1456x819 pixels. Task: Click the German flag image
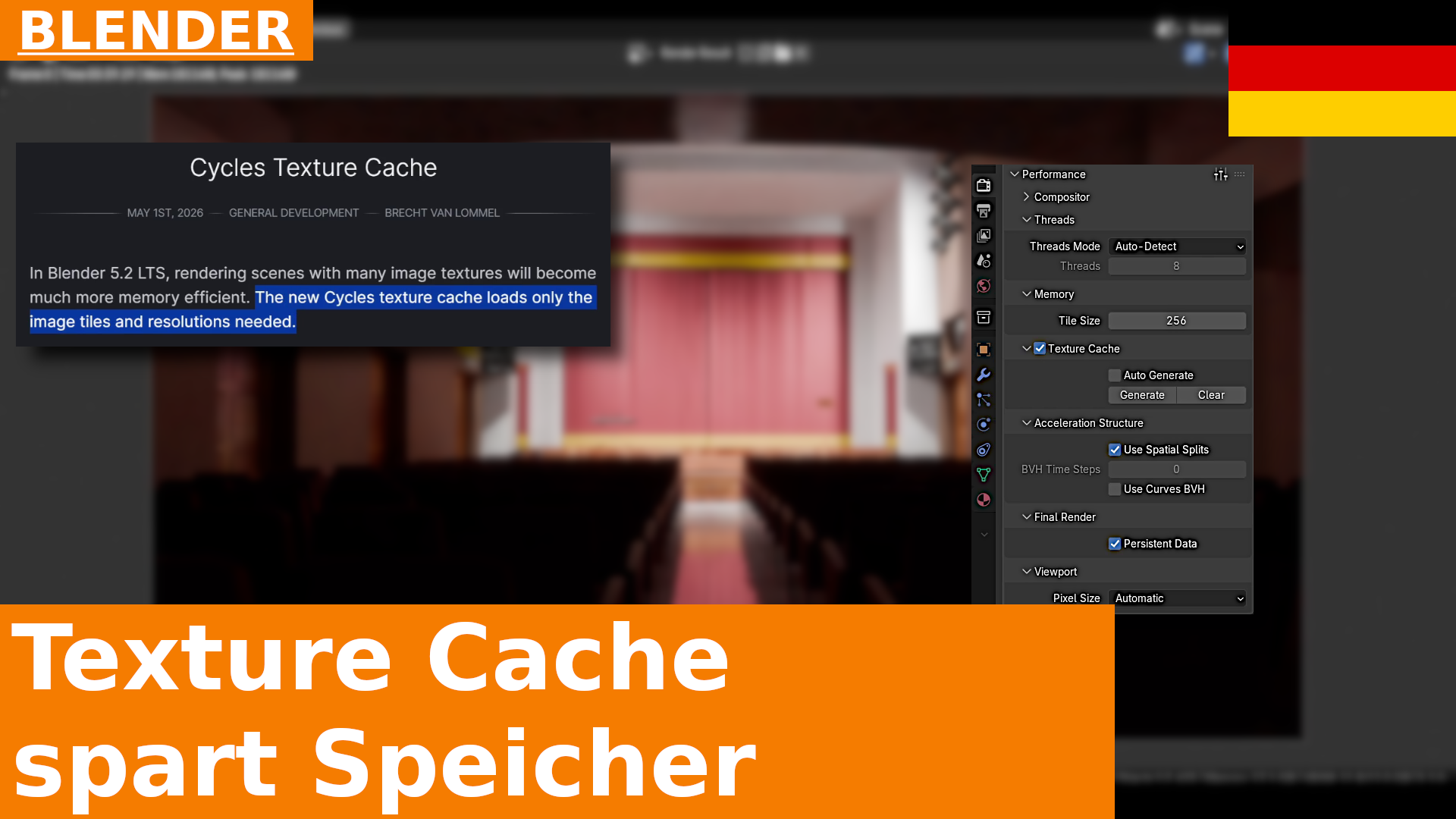1342,68
